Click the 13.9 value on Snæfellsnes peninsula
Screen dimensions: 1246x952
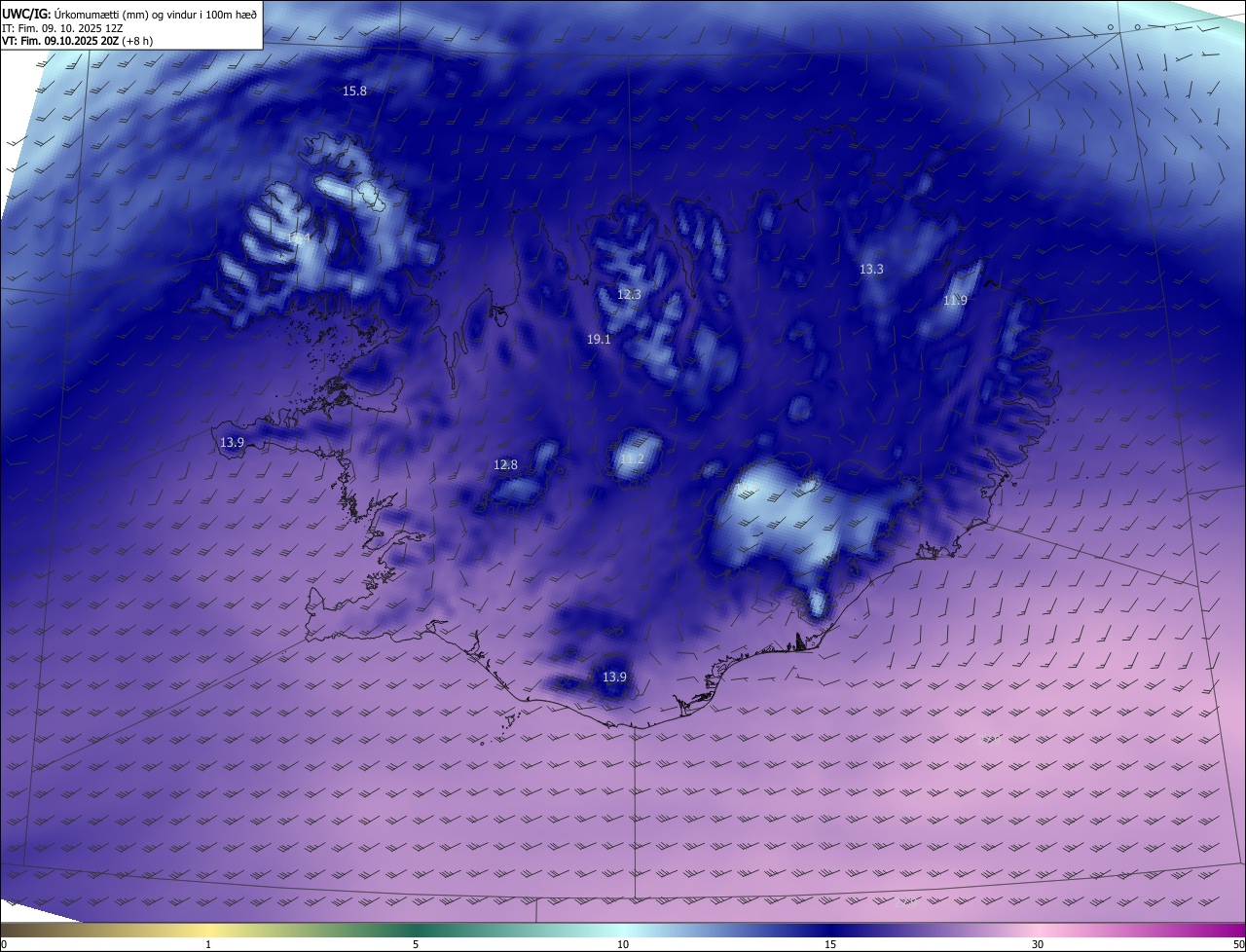[x=232, y=442]
